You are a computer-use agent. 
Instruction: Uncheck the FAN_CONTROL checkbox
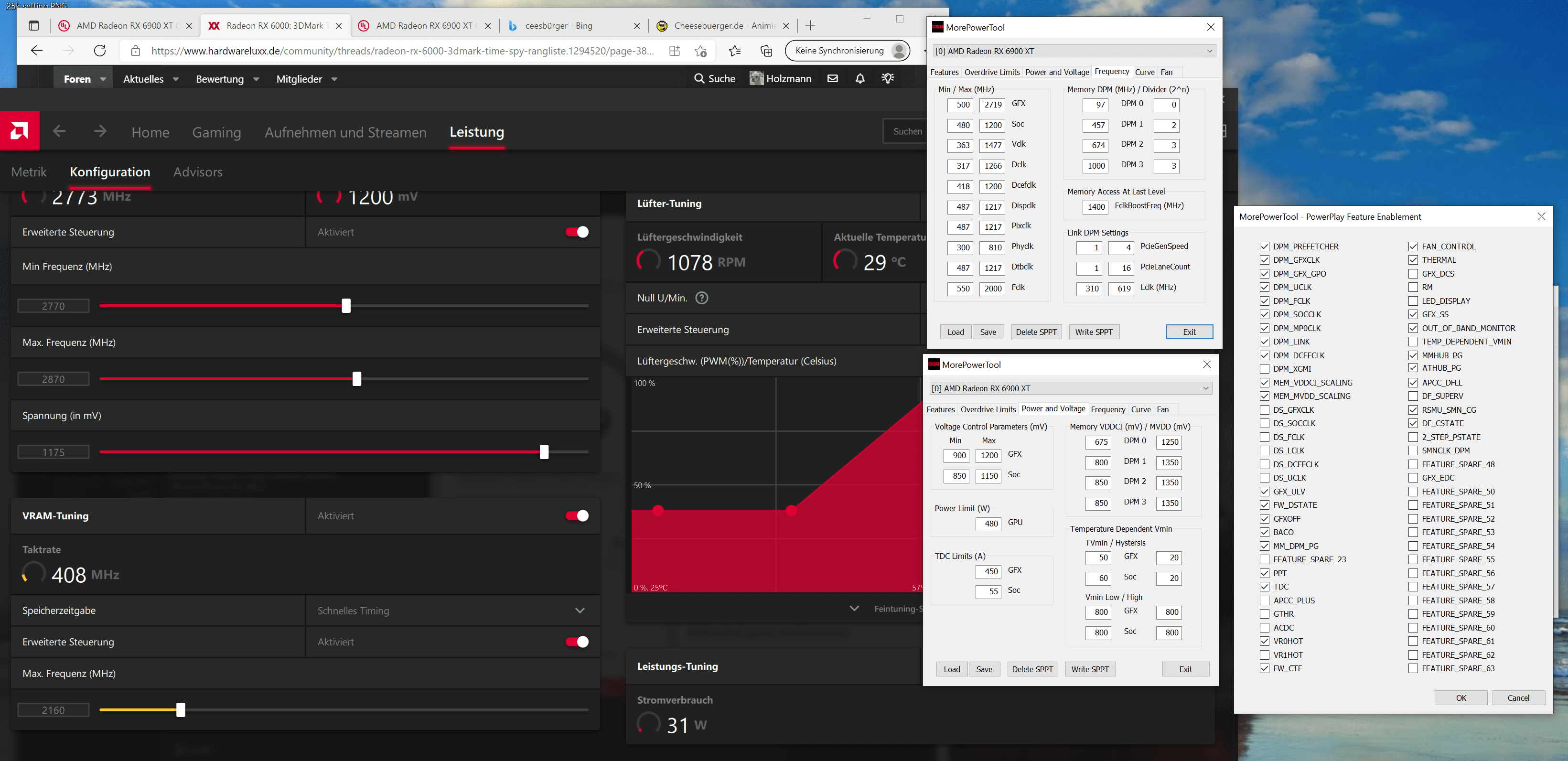1413,247
